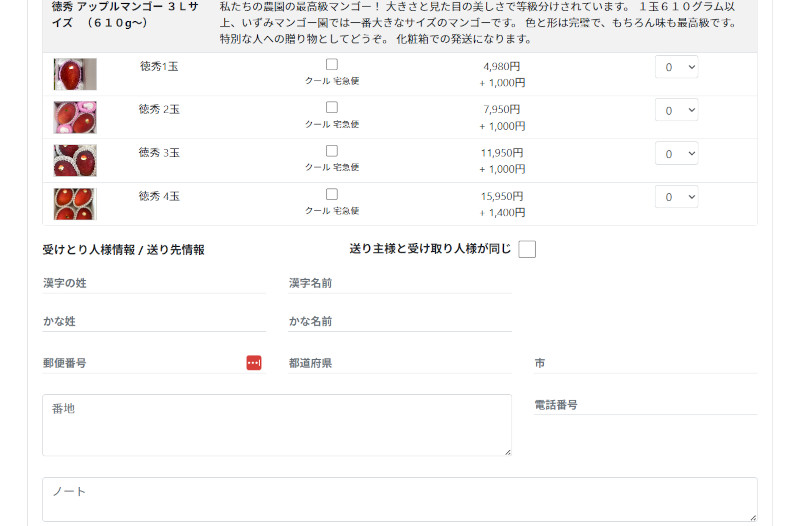797x526 pixels.
Task: Expand the 徳秀 2玉 quantity selector
Action: (x=676, y=110)
